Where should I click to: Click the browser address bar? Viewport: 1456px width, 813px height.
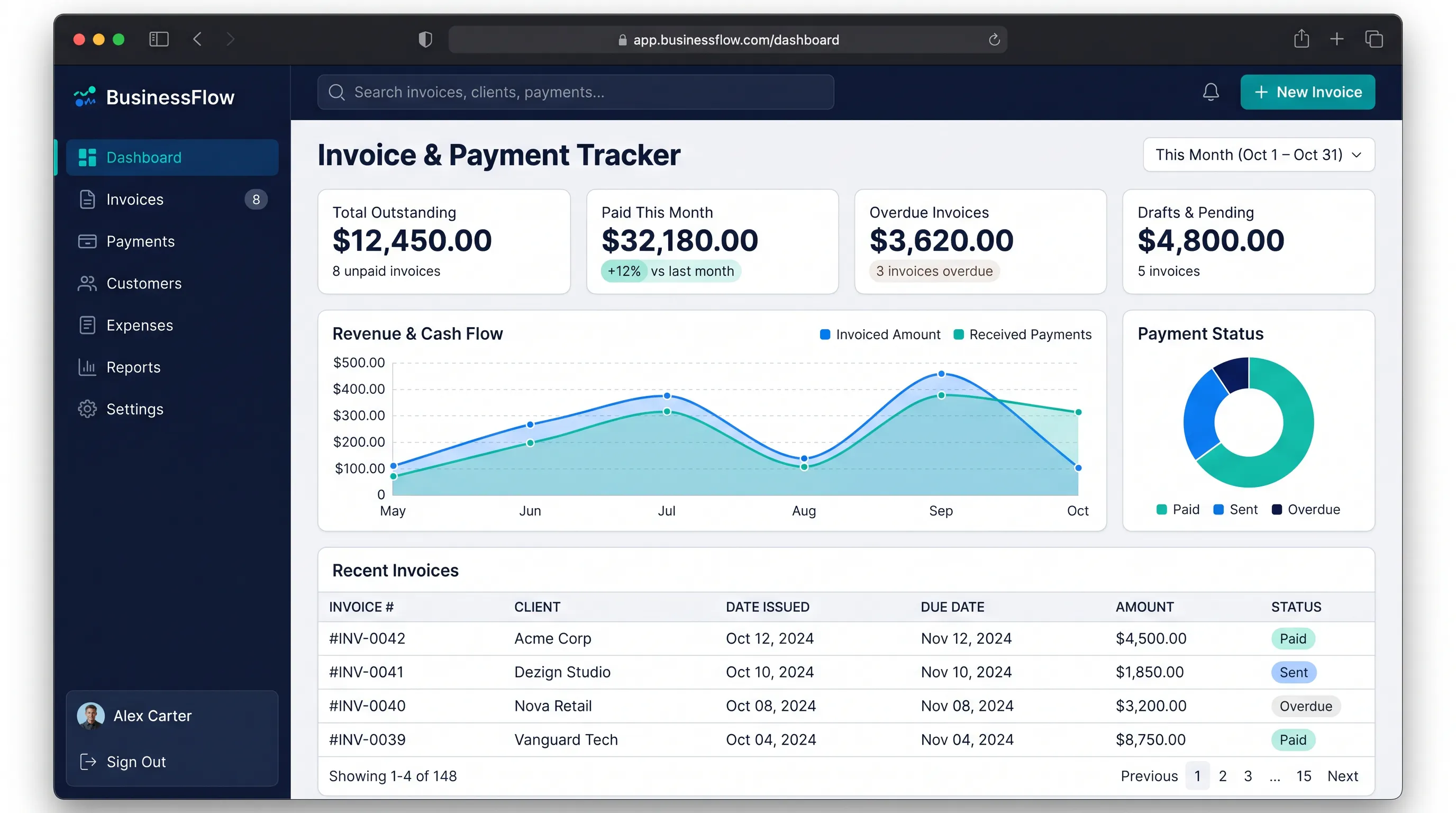pos(727,40)
